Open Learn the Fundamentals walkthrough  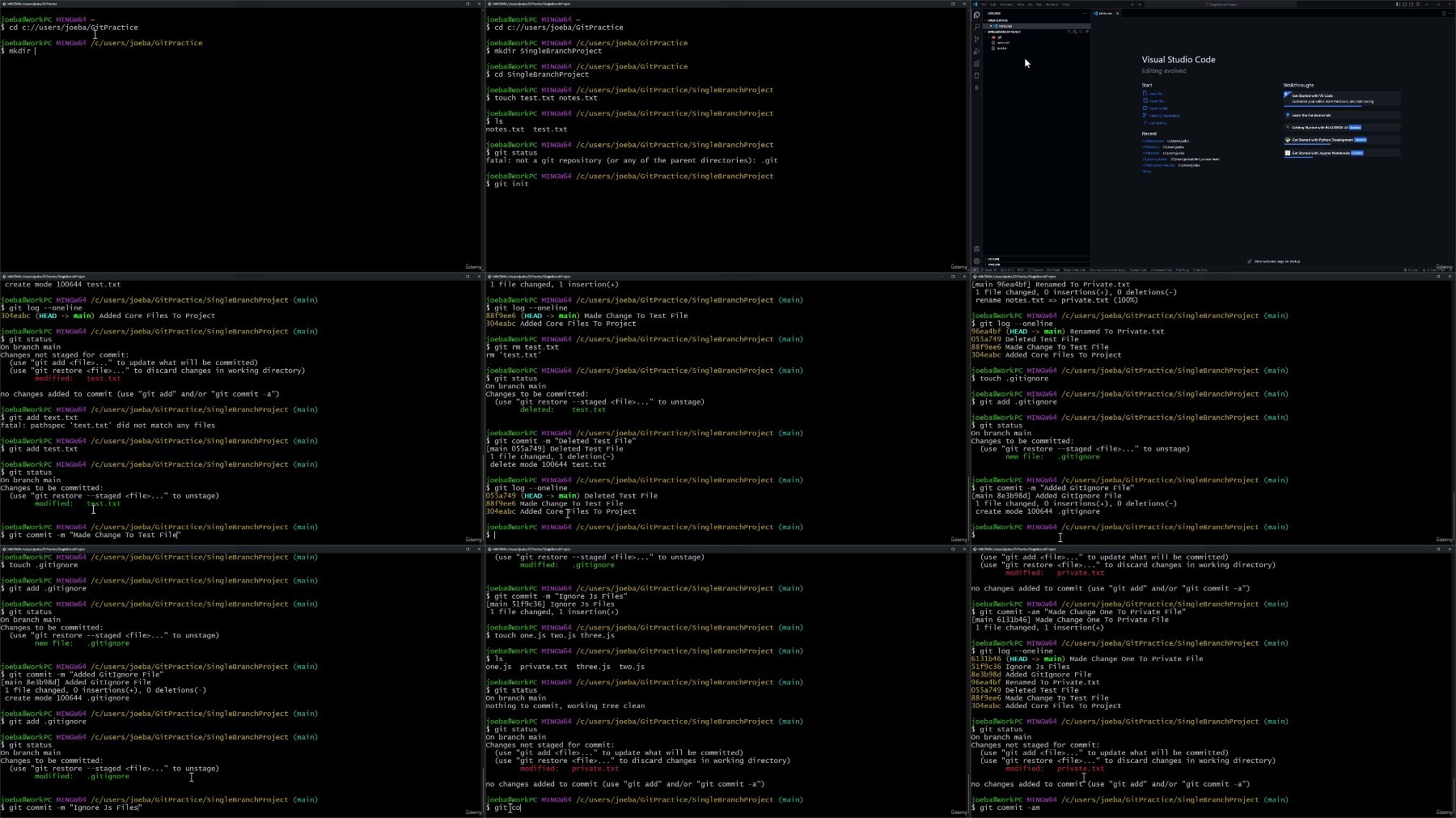[x=1342, y=115]
